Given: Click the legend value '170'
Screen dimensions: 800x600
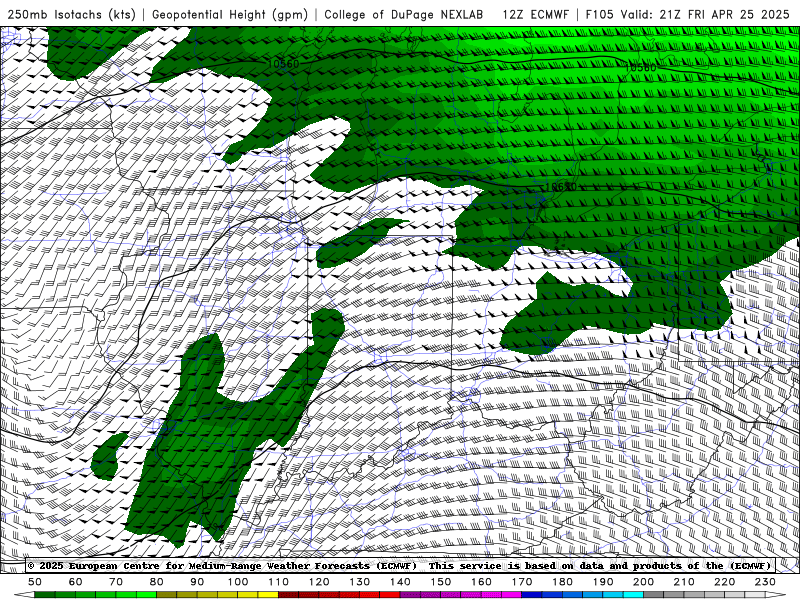Looking at the screenshot, I should pyautogui.click(x=522, y=582).
